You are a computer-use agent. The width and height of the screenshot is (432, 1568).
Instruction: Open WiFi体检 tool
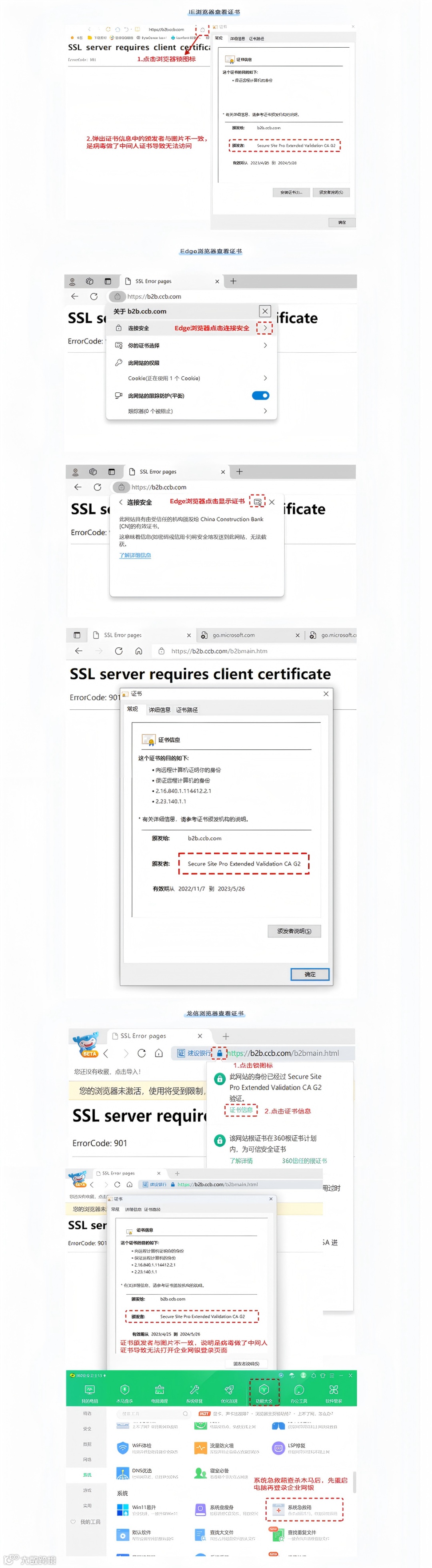tap(147, 1448)
